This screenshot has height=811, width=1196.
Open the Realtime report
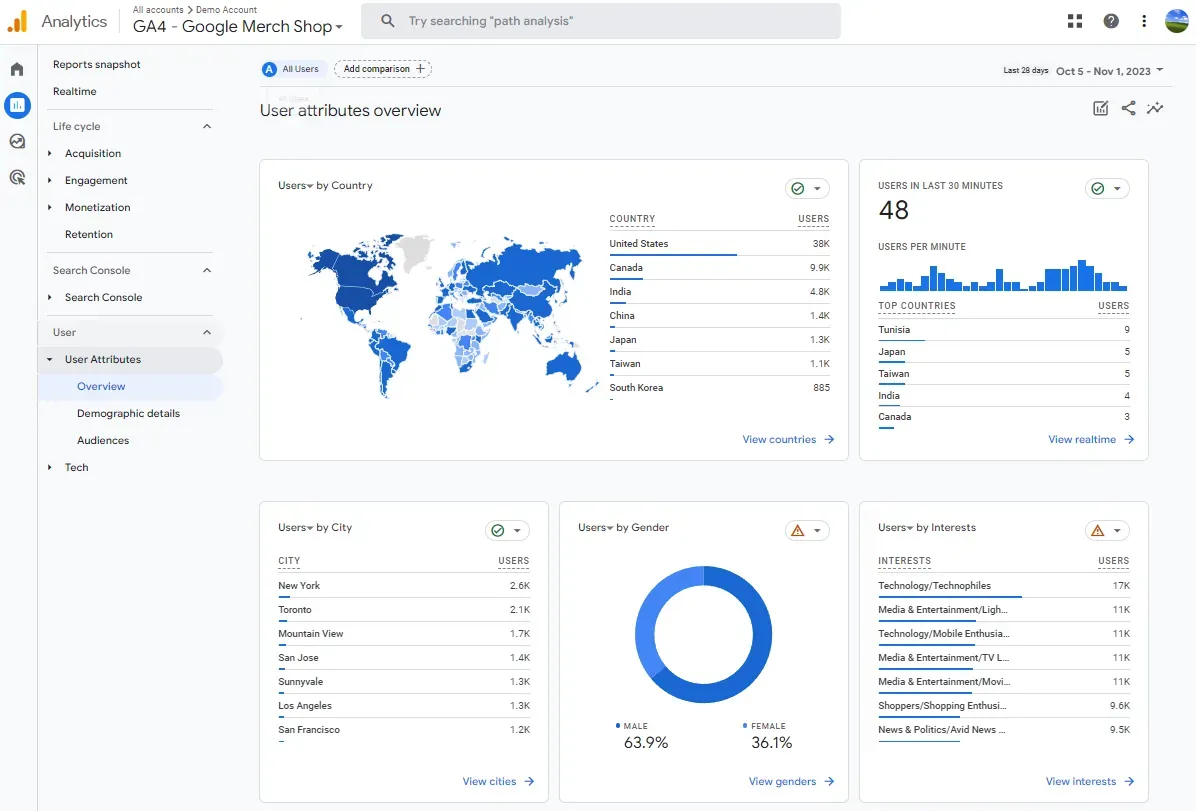point(75,92)
